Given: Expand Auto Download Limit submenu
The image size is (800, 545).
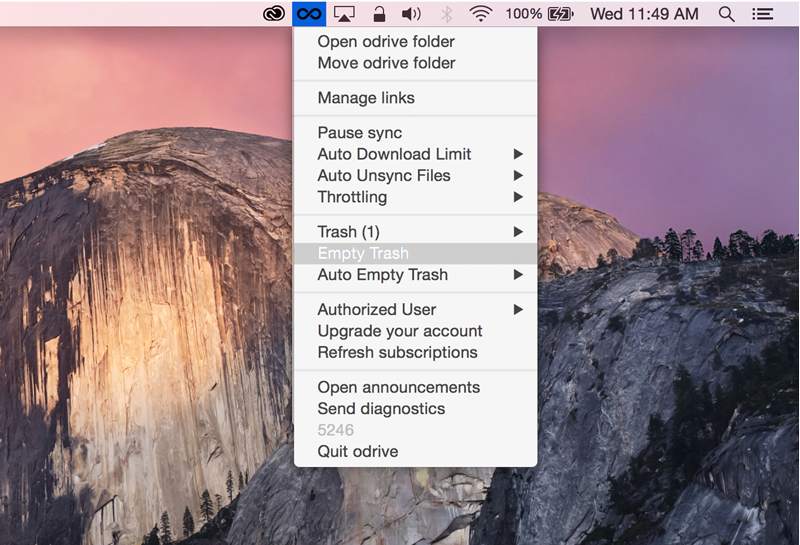Looking at the screenshot, I should click(415, 154).
